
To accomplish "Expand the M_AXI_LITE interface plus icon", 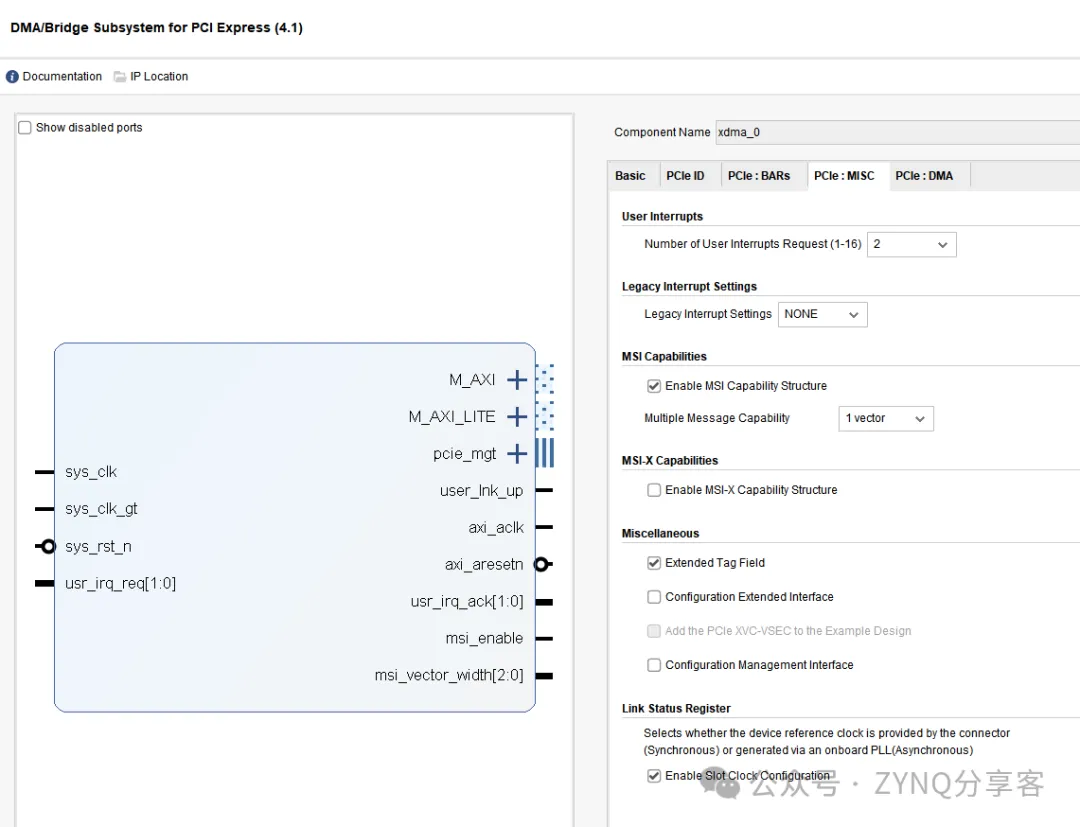I will click(x=517, y=417).
